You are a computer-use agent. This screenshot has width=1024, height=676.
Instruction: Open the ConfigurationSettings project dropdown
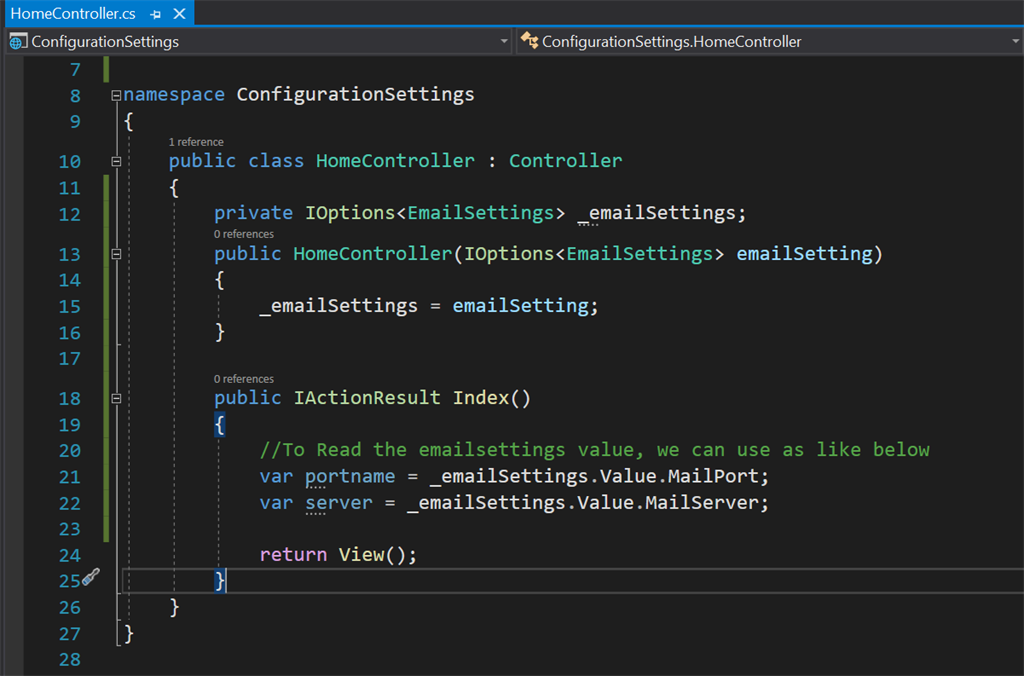click(504, 42)
